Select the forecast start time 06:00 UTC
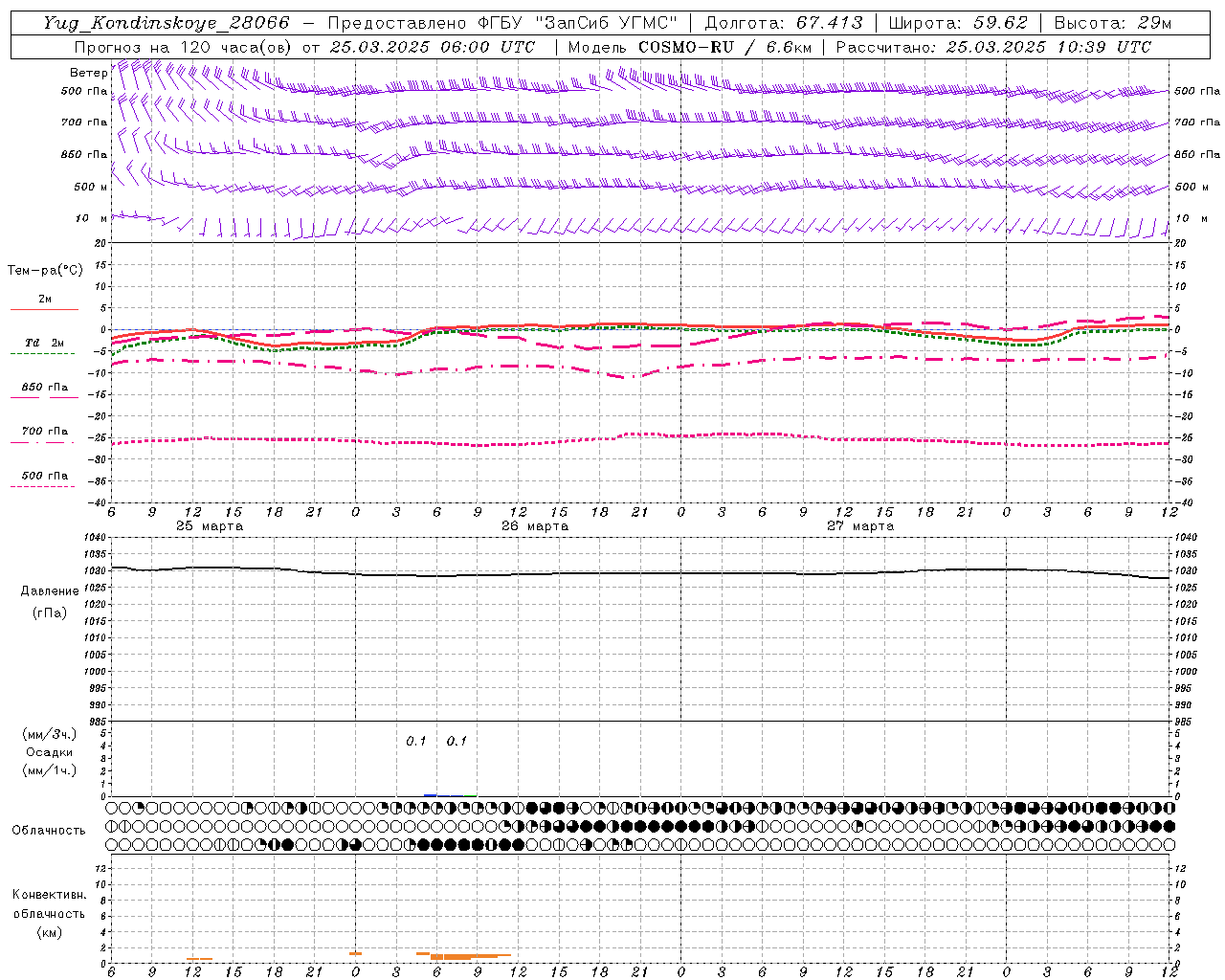The height and width of the screenshot is (980, 1225). coord(489,47)
